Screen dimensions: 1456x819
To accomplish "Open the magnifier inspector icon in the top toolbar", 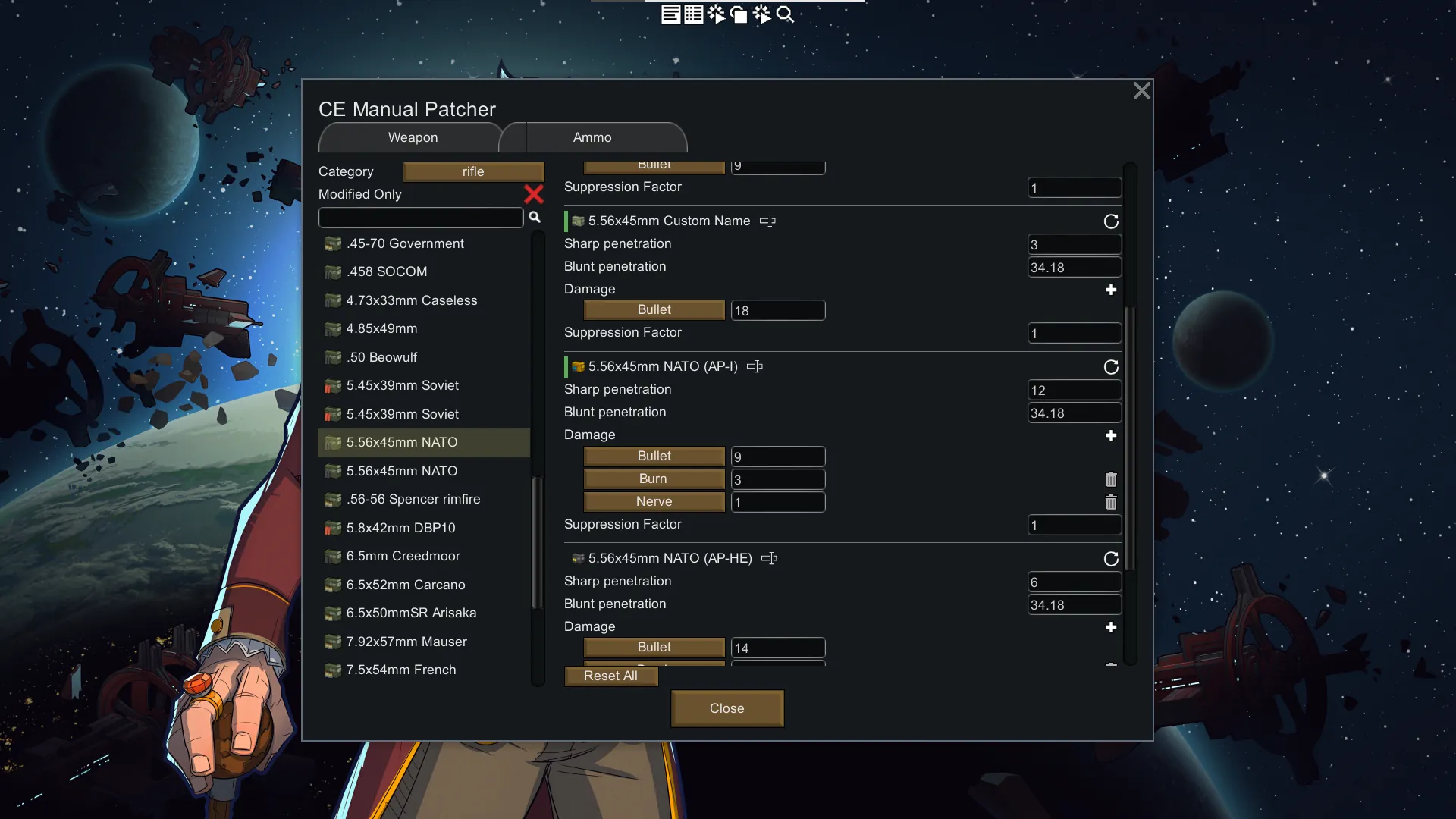I will 786,14.
